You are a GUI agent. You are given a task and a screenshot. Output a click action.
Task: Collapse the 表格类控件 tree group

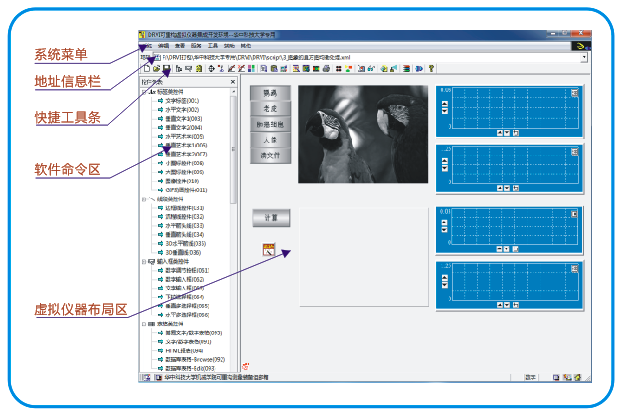click(145, 325)
